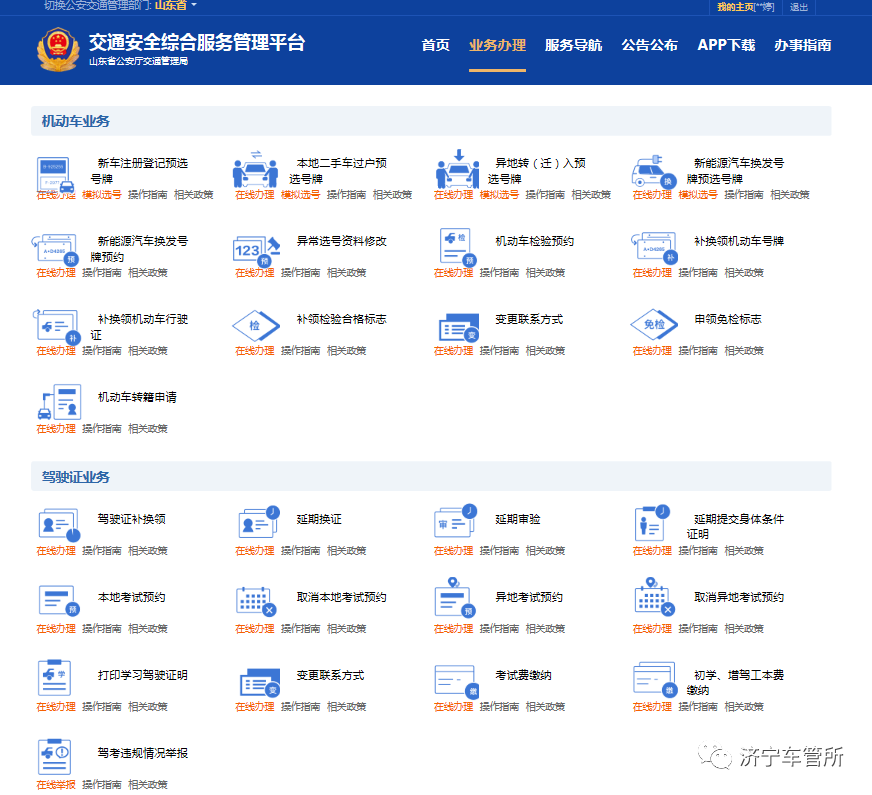
Task: Expand the 山东省 province dropdown
Action: [175, 5]
